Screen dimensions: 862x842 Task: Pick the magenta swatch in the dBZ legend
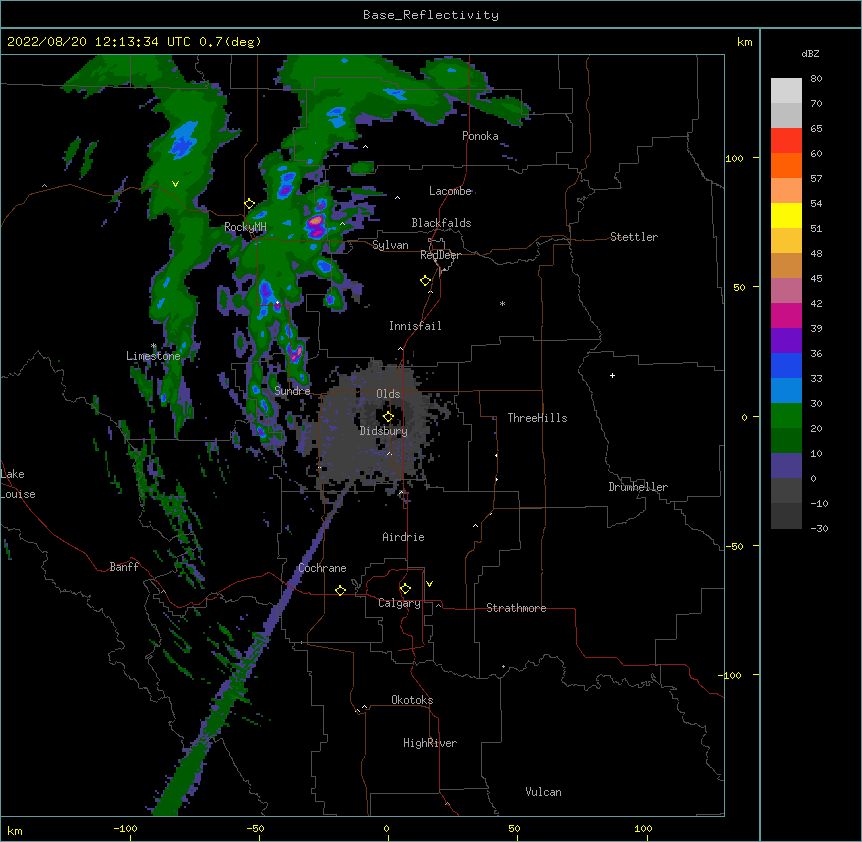pos(786,315)
